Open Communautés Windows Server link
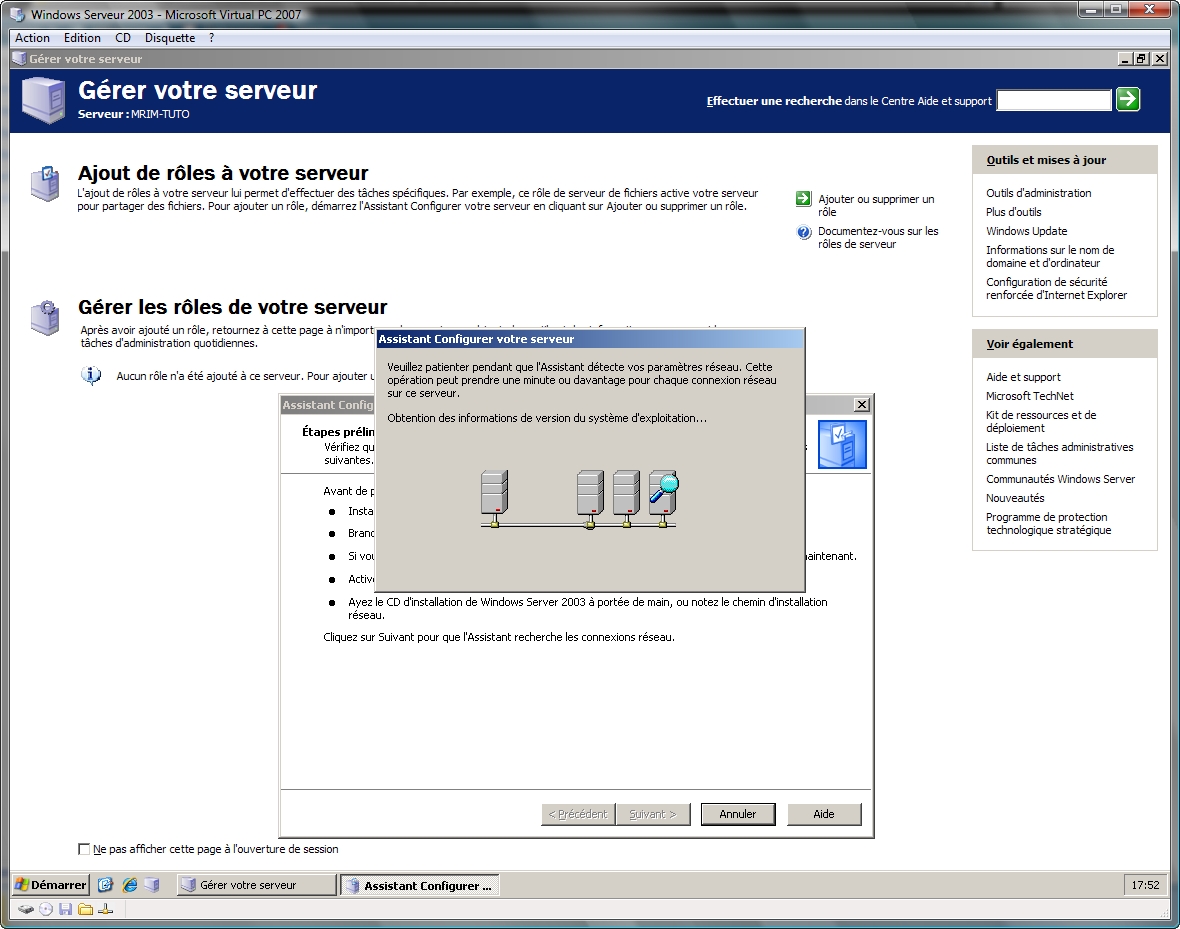The width and height of the screenshot is (1180, 929). click(x=1060, y=479)
